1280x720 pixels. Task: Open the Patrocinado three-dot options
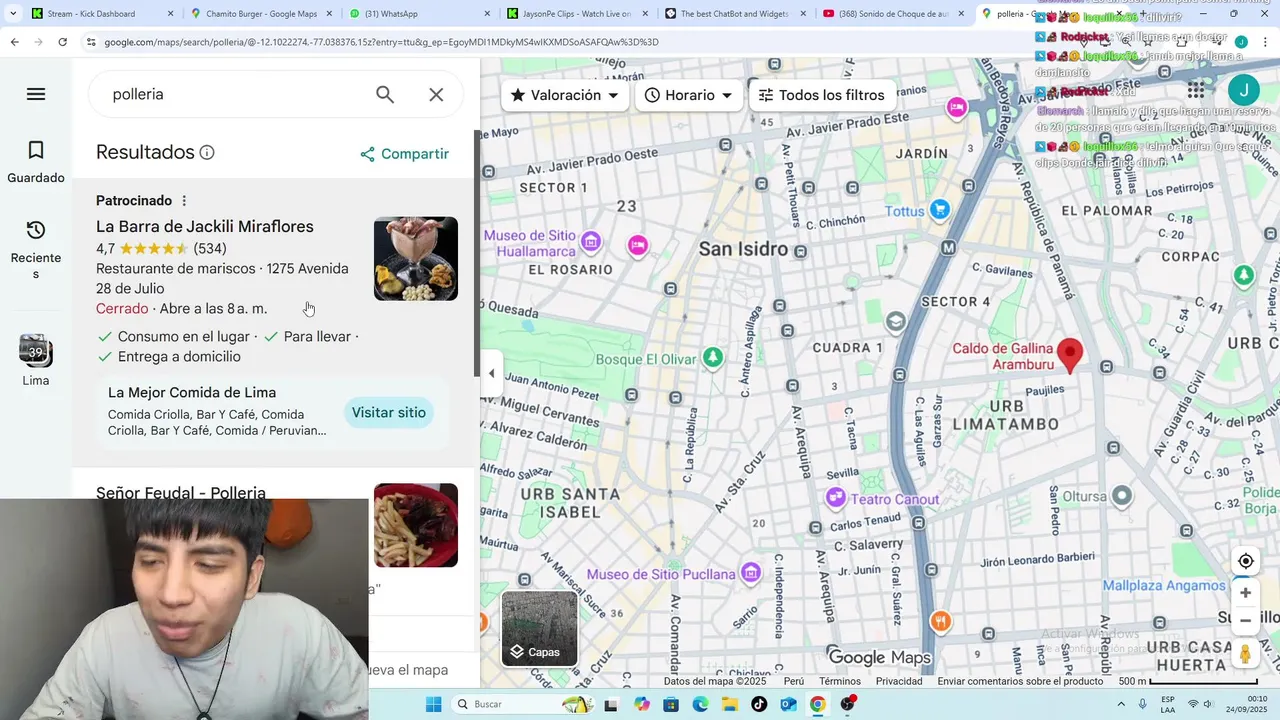point(184,201)
